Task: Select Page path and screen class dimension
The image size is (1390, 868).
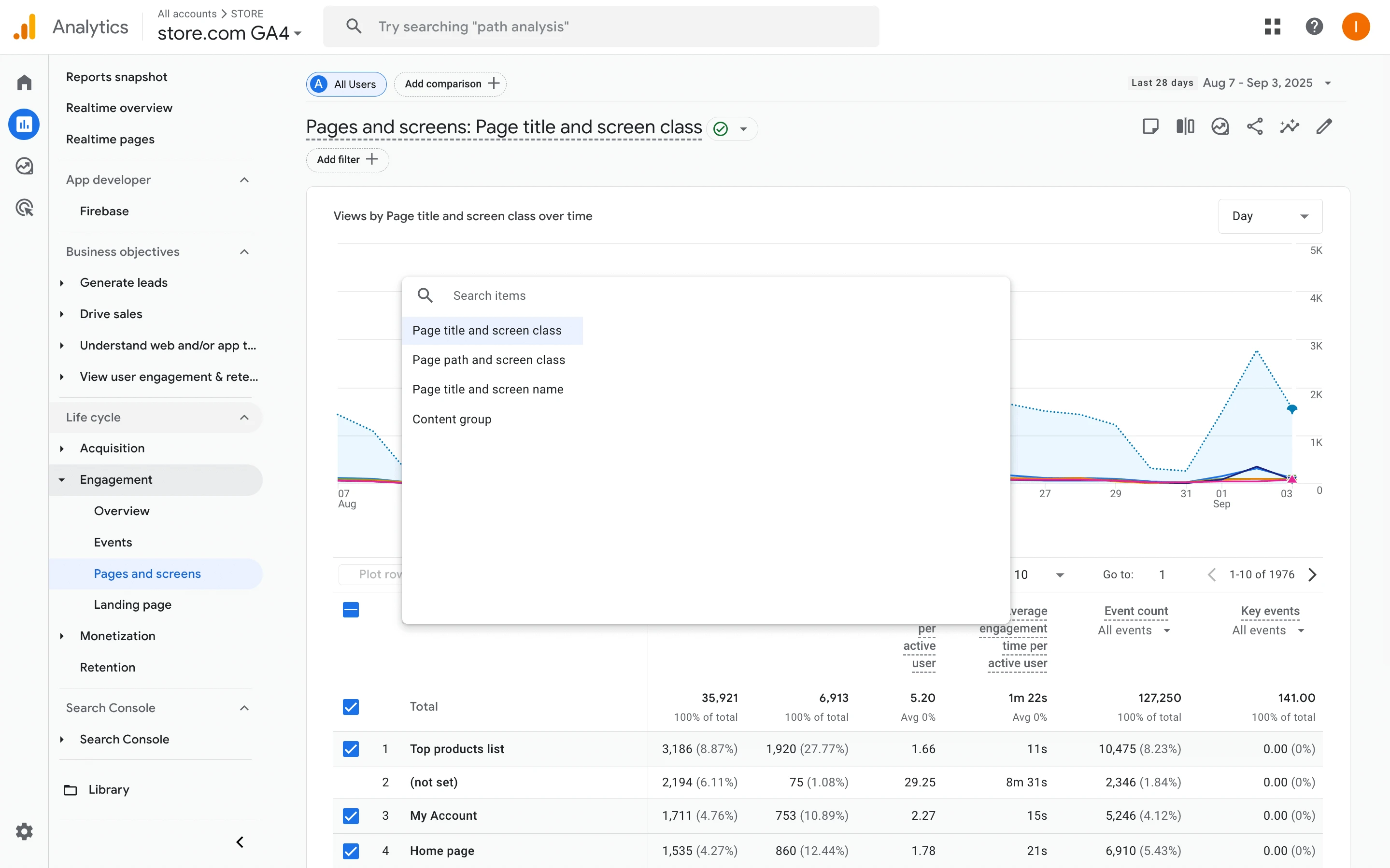Action: (x=489, y=359)
